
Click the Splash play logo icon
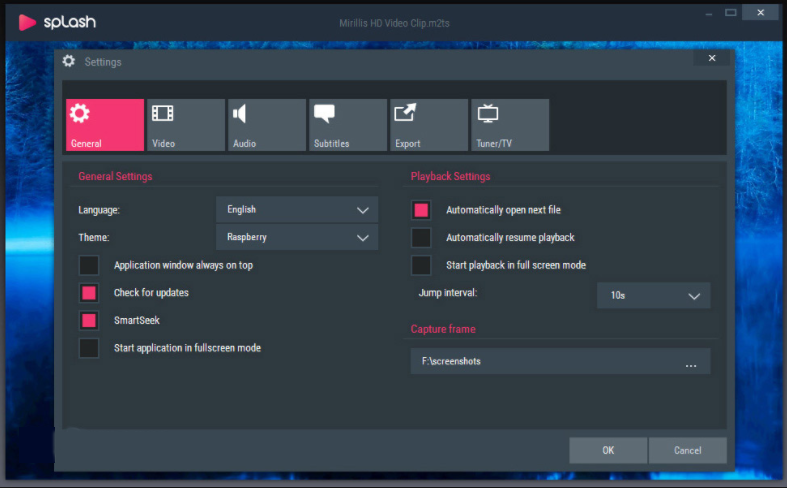click(x=27, y=22)
